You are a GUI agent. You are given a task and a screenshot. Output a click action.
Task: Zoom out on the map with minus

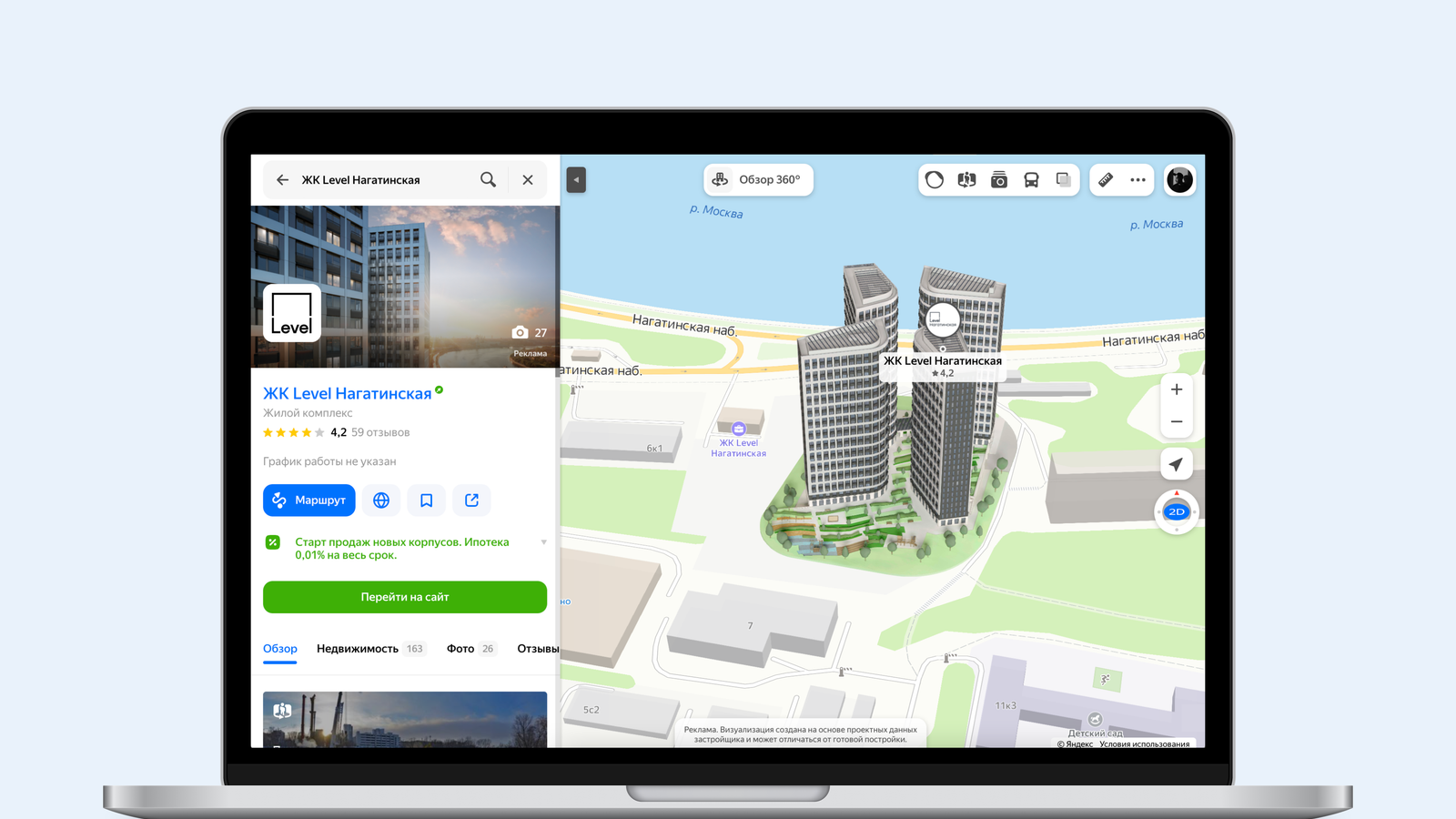(1177, 421)
